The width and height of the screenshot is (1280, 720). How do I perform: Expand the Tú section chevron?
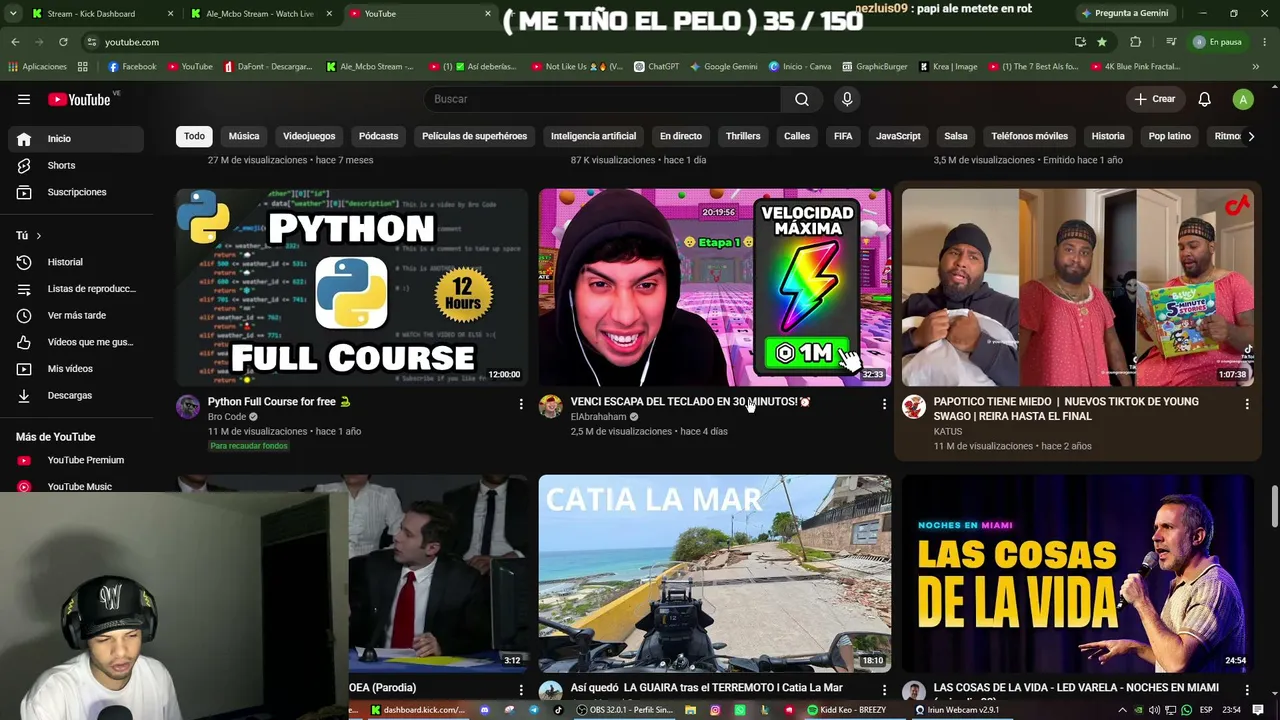[x=39, y=236]
